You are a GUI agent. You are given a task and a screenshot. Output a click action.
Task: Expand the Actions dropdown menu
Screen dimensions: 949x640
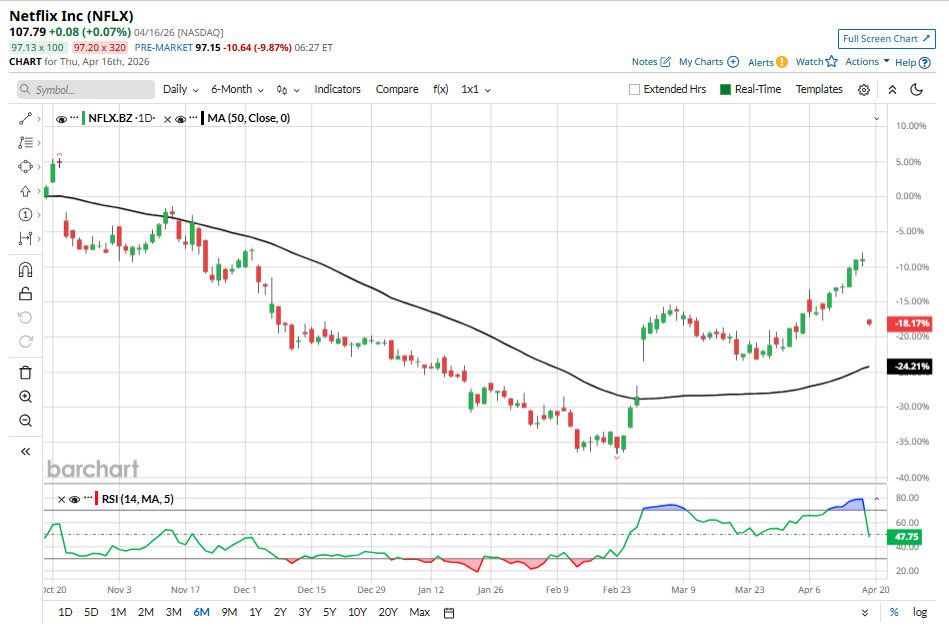coord(867,61)
